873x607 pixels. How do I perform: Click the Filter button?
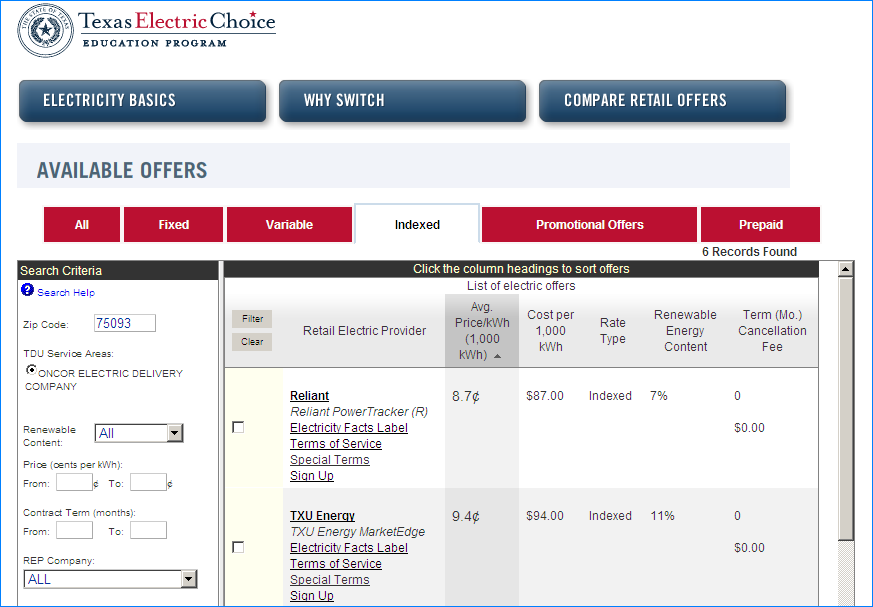(x=252, y=319)
